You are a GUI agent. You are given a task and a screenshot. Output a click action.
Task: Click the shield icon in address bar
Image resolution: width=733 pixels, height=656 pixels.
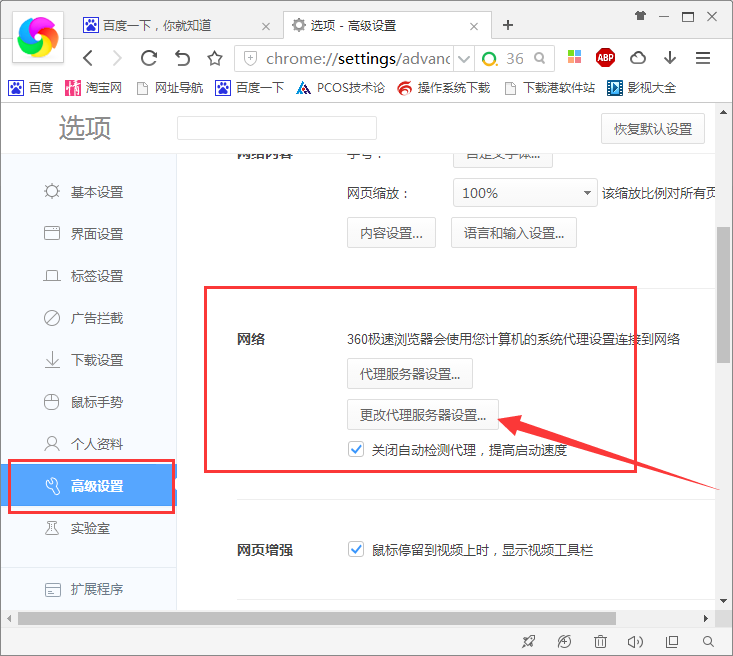(251, 58)
